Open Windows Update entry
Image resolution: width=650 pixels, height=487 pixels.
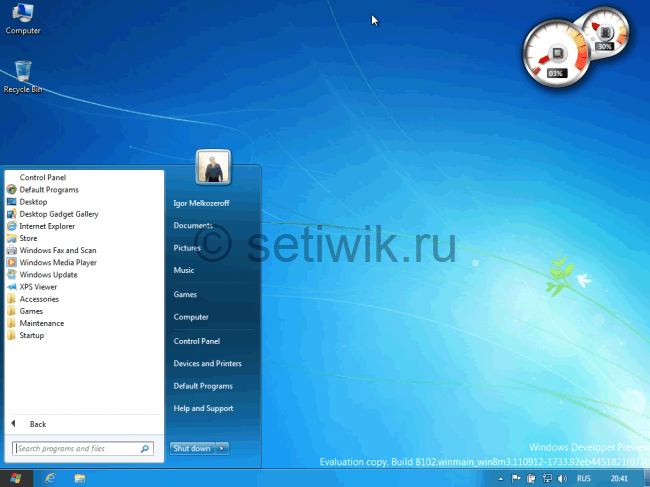[x=48, y=274]
